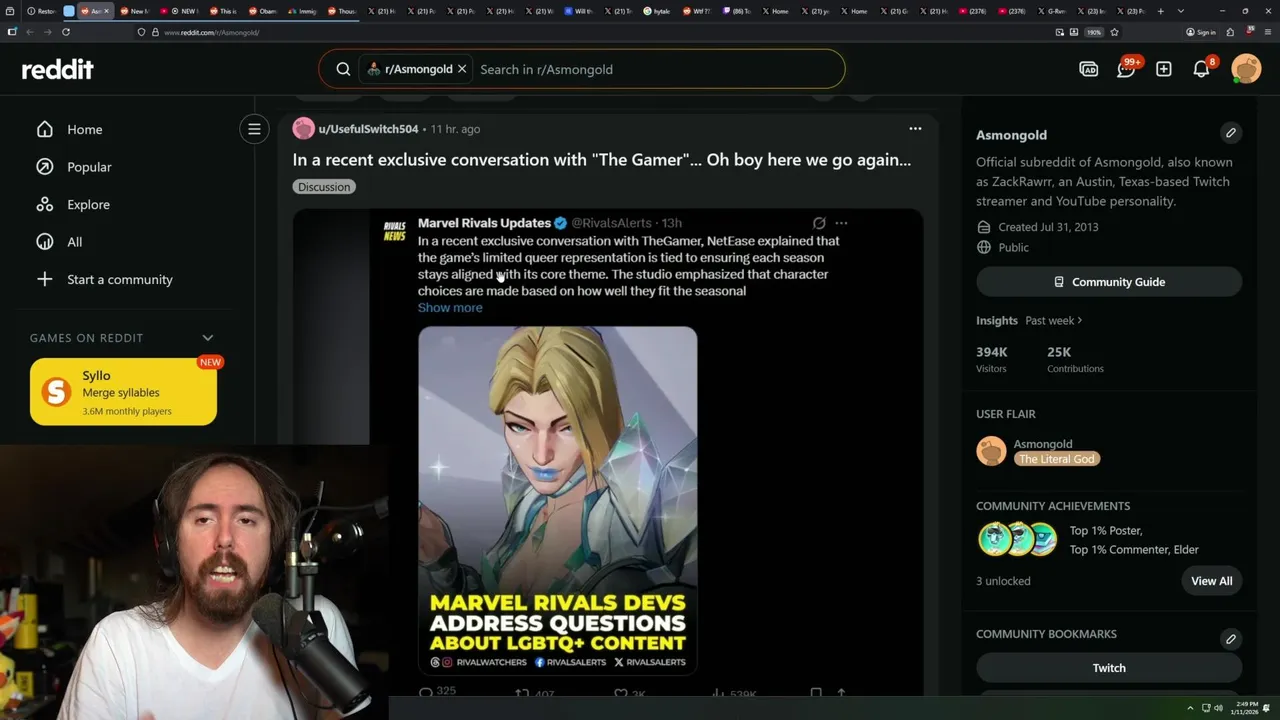This screenshot has height=720, width=1280.
Task: Open the user avatar menu
Action: [x=1246, y=69]
